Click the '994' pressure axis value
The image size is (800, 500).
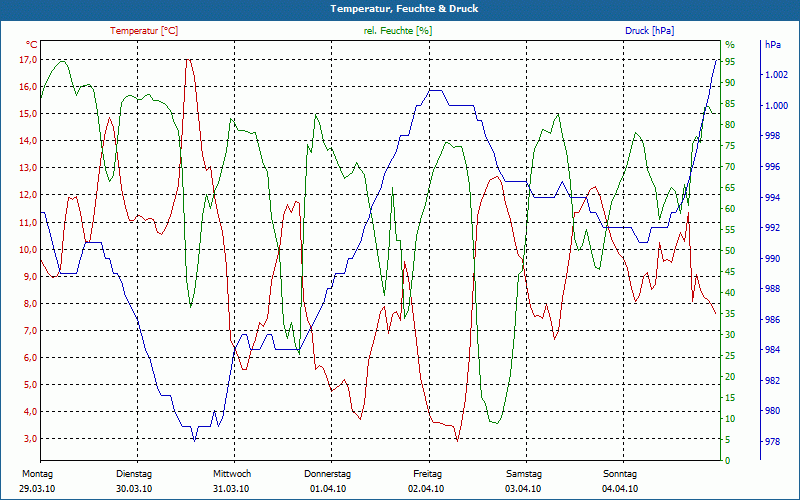coord(772,197)
